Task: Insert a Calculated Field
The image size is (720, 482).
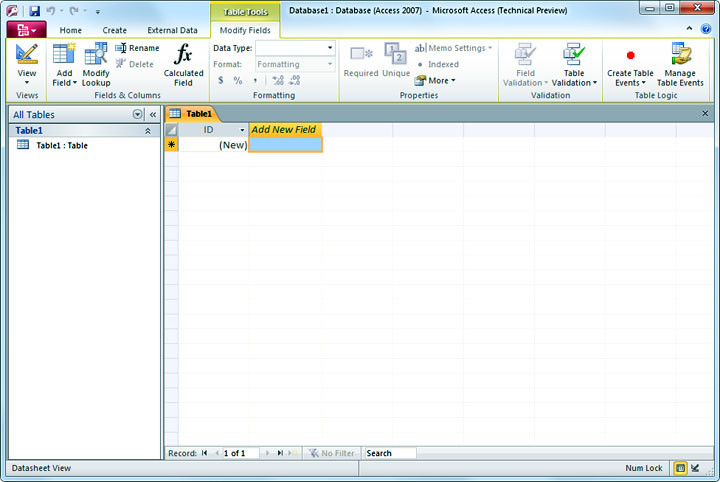Action: [x=183, y=64]
